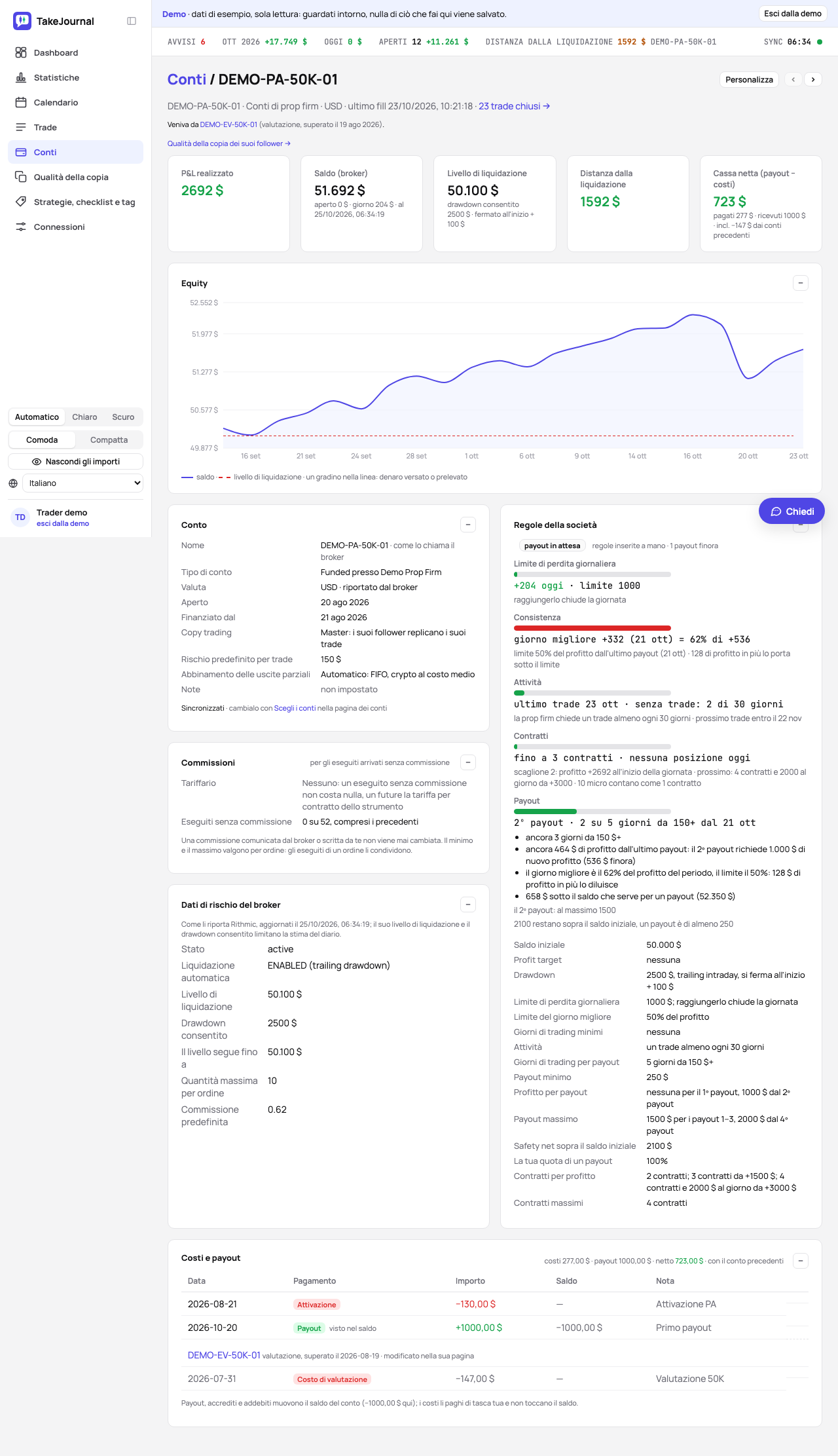Viewport: 838px width, 1456px height.
Task: Open Calendario icon in sidebar
Action: pos(21,102)
